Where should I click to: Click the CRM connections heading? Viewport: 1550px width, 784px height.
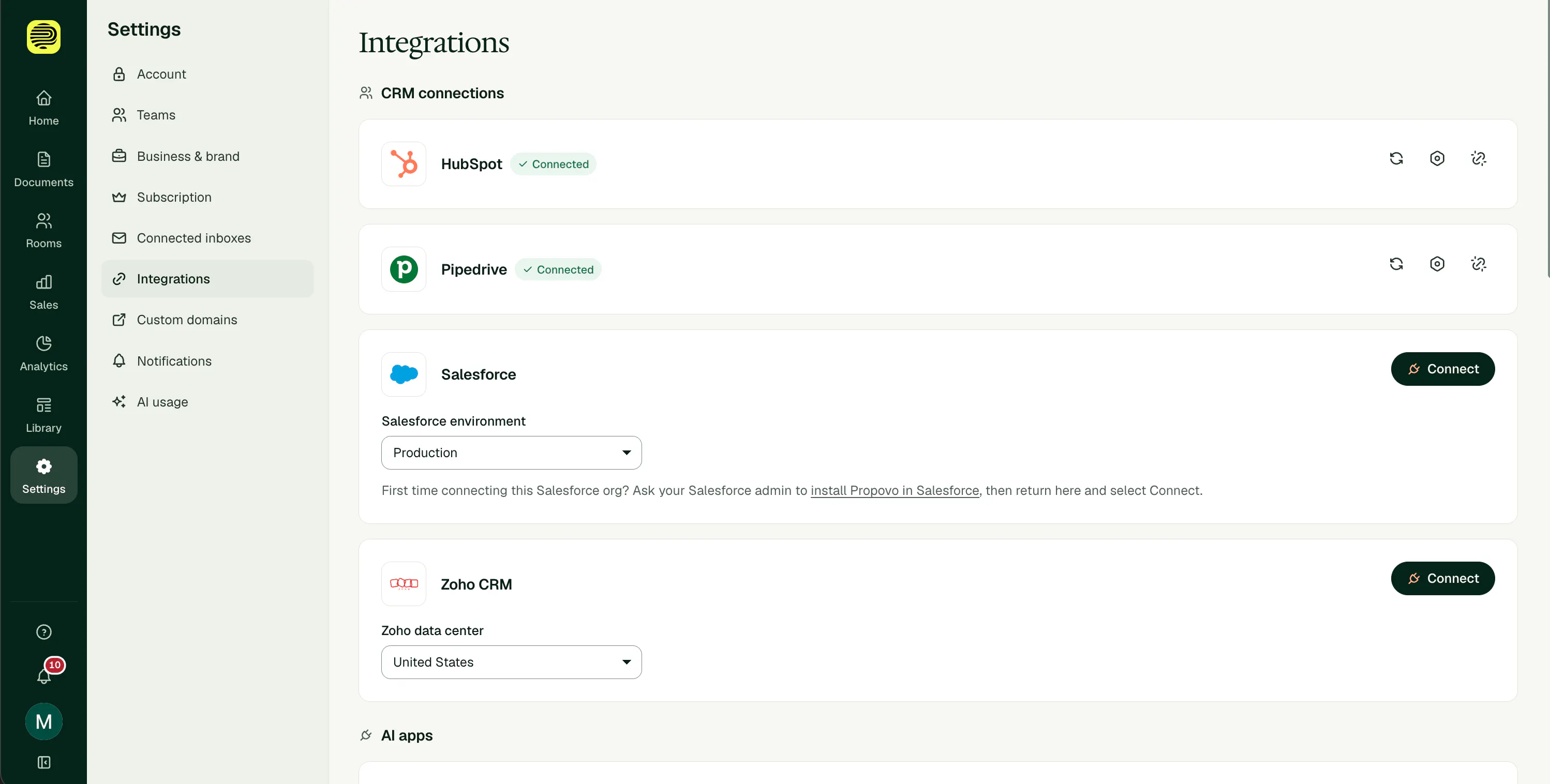click(x=442, y=93)
